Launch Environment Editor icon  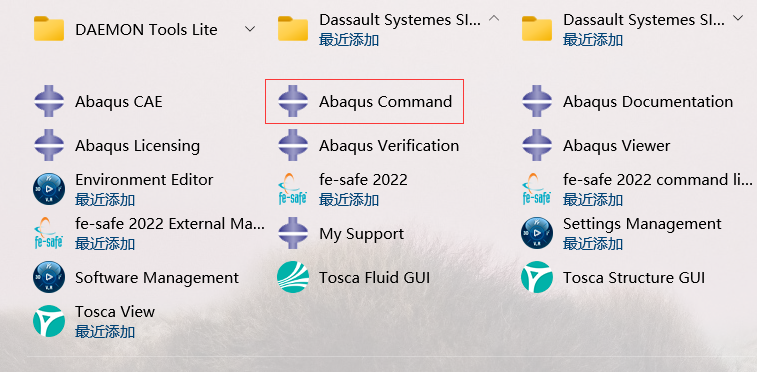(x=49, y=189)
